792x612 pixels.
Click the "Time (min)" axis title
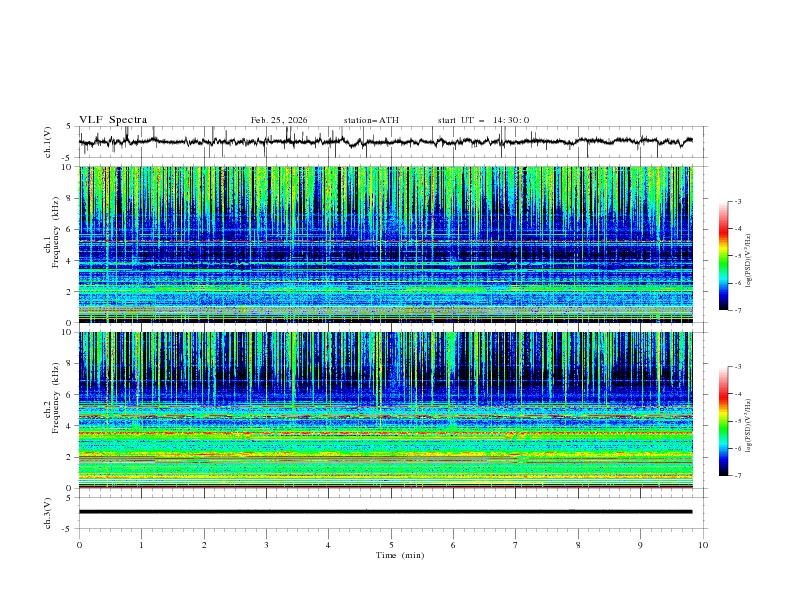pyautogui.click(x=400, y=555)
